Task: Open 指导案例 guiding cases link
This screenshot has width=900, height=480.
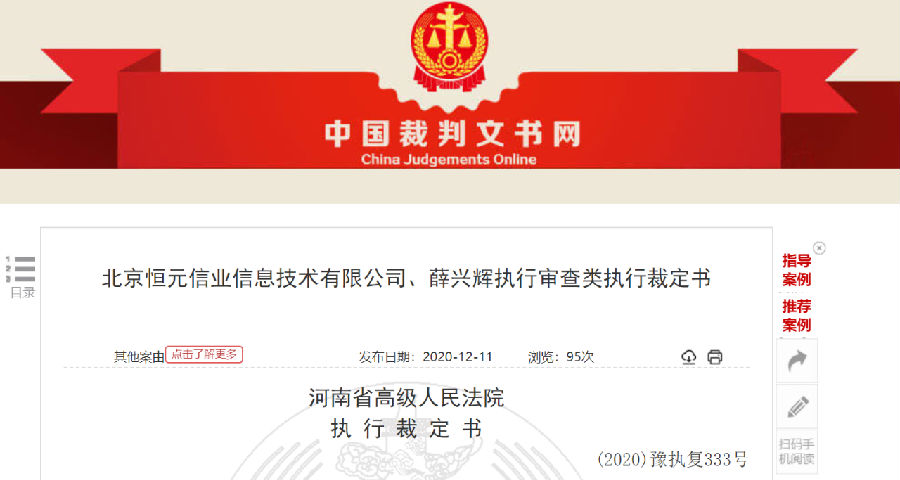Action: click(x=797, y=270)
